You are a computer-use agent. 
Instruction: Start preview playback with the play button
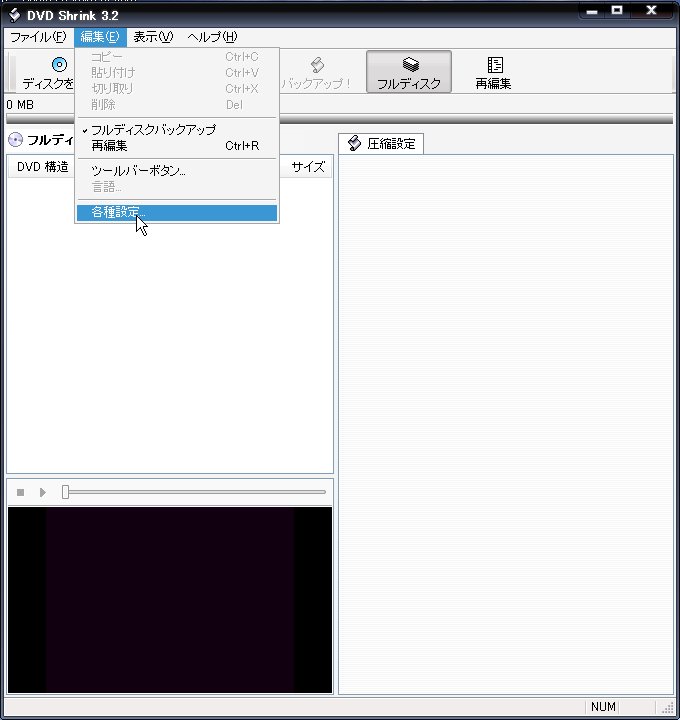coord(43,492)
